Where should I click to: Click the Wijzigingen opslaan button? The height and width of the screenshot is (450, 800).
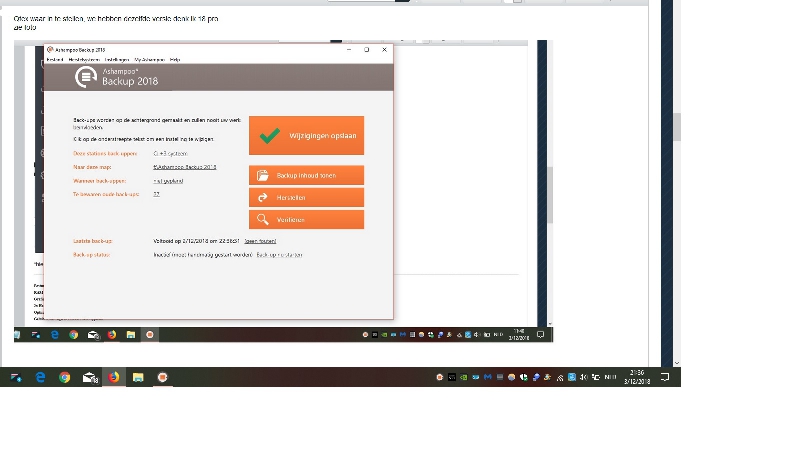pos(306,135)
